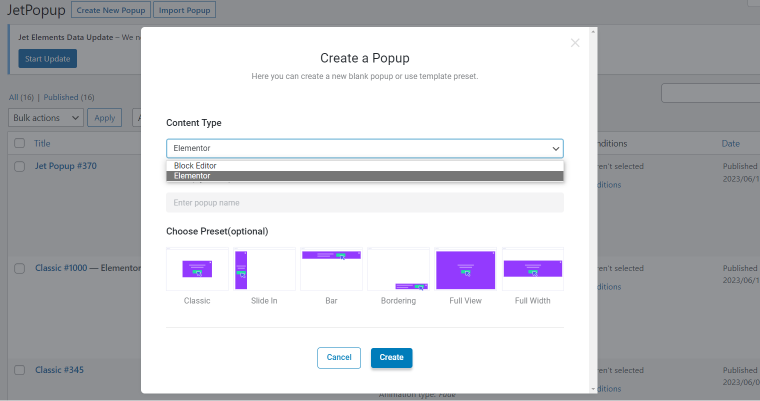The height and width of the screenshot is (401, 760).
Task: Toggle the select-all checkbox beside Title
Action: tap(19, 143)
